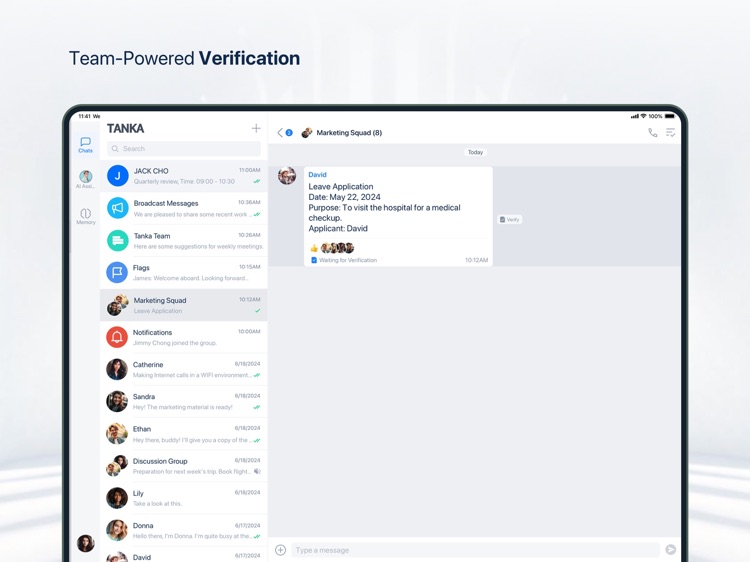
Task: Click the thumbs up reaction emoji
Action: [314, 248]
